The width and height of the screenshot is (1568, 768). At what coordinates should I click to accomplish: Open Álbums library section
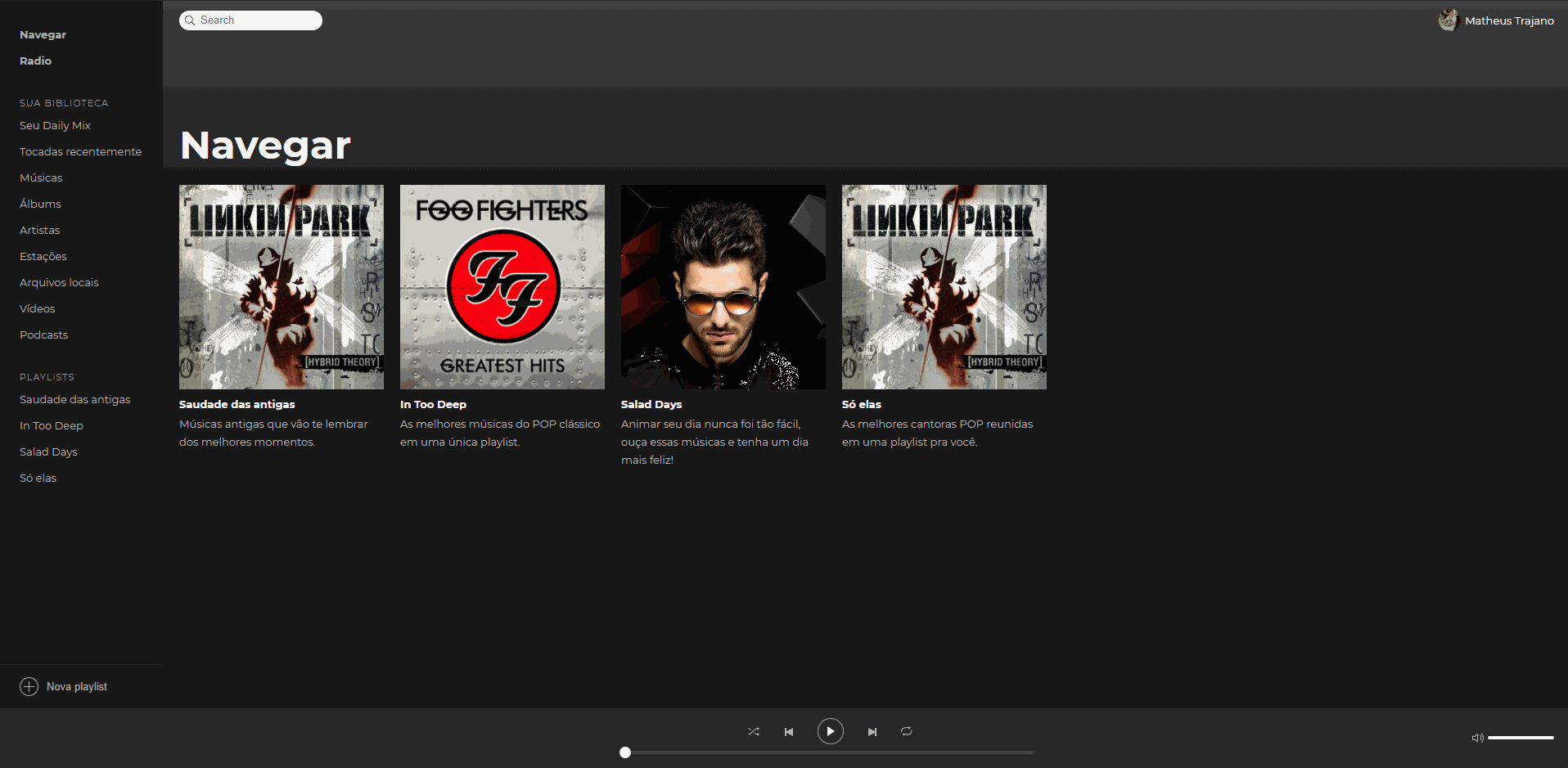[x=40, y=204]
